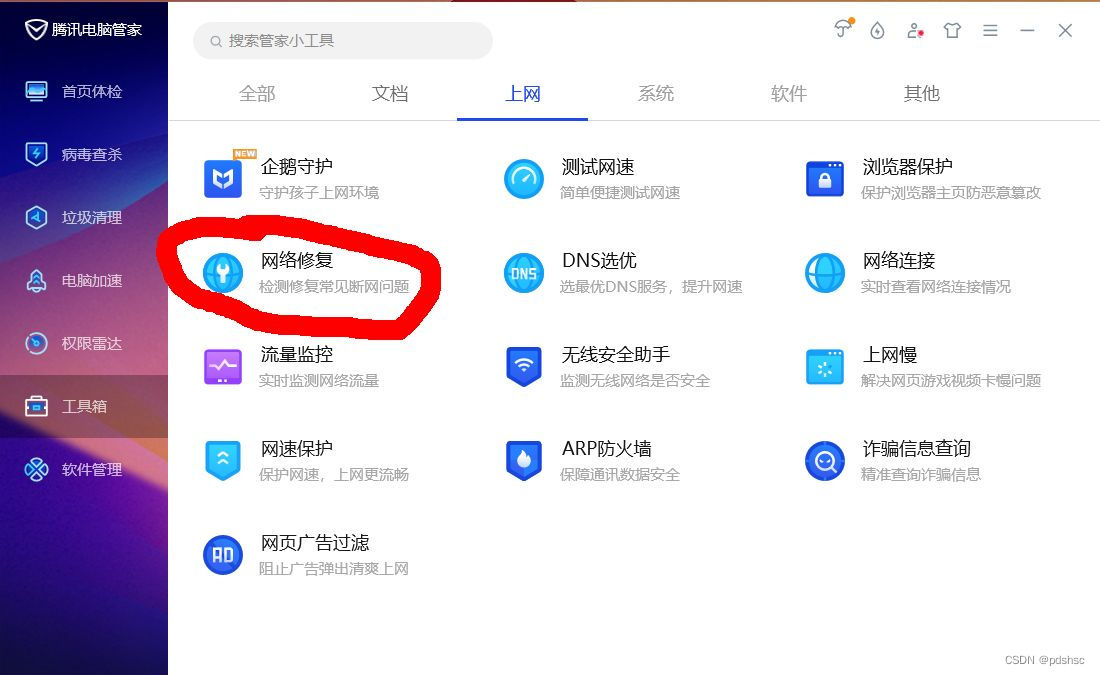This screenshot has width=1100, height=675.
Task: Click the 网络修复 title text
Action: (x=297, y=260)
